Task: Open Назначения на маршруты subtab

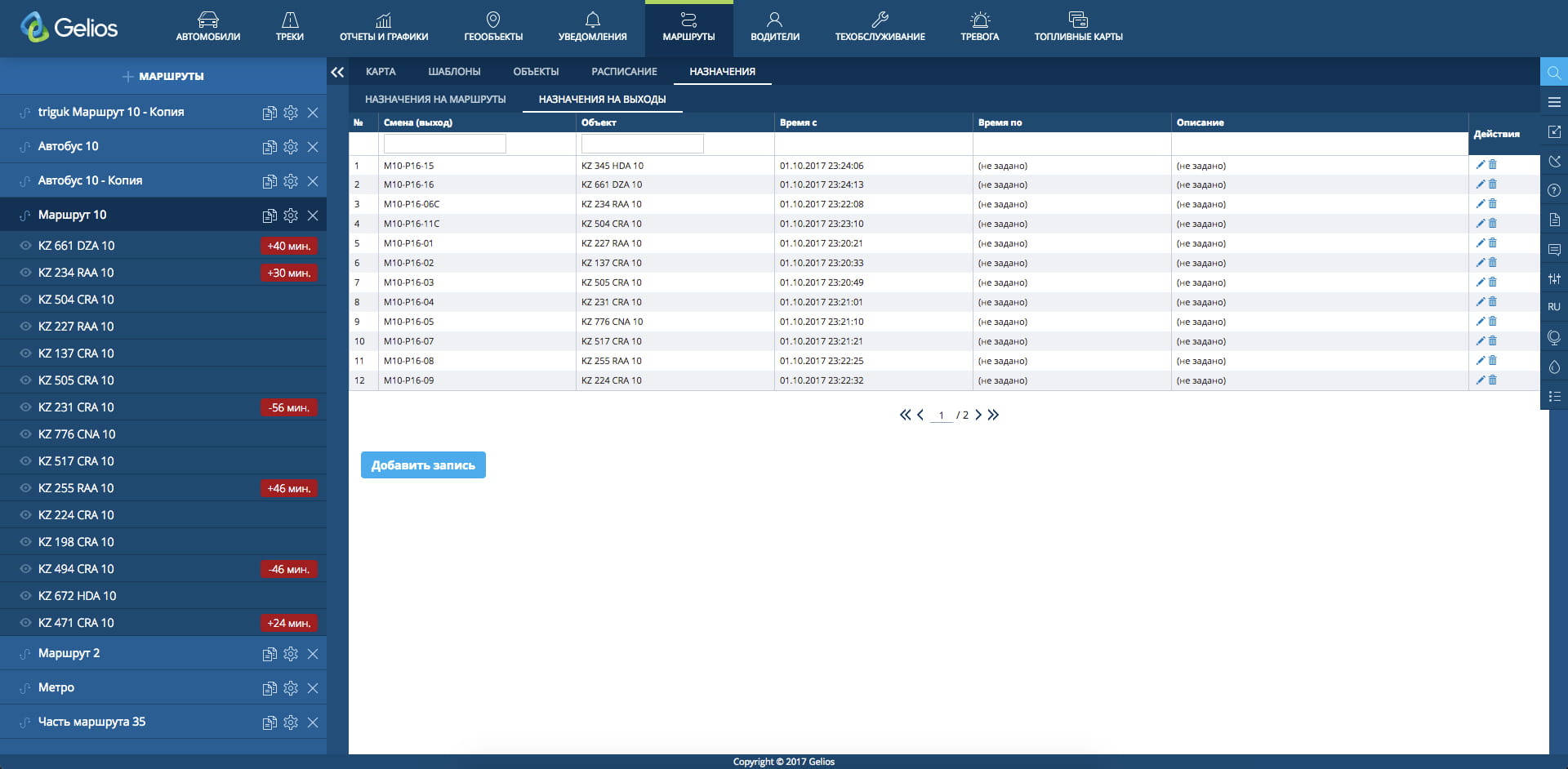Action: (435, 100)
